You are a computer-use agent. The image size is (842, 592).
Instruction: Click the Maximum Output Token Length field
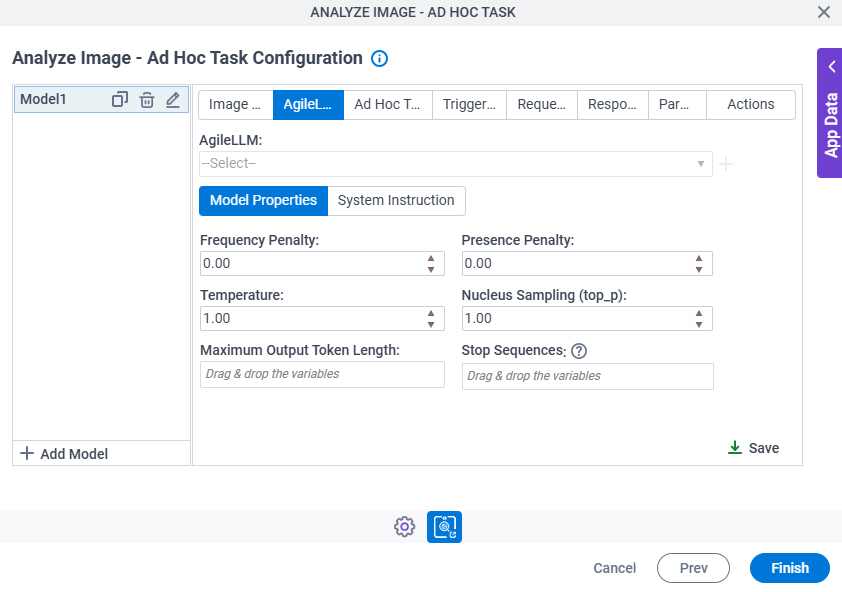tap(322, 374)
